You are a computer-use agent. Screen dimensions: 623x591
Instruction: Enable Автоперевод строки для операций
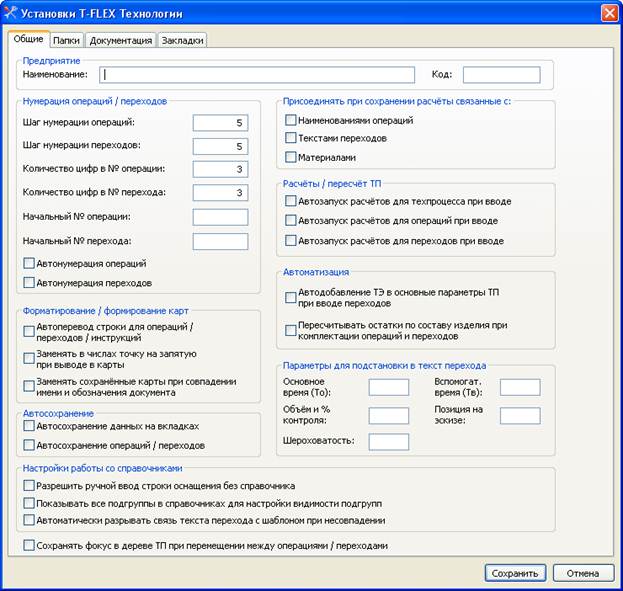[x=29, y=331]
